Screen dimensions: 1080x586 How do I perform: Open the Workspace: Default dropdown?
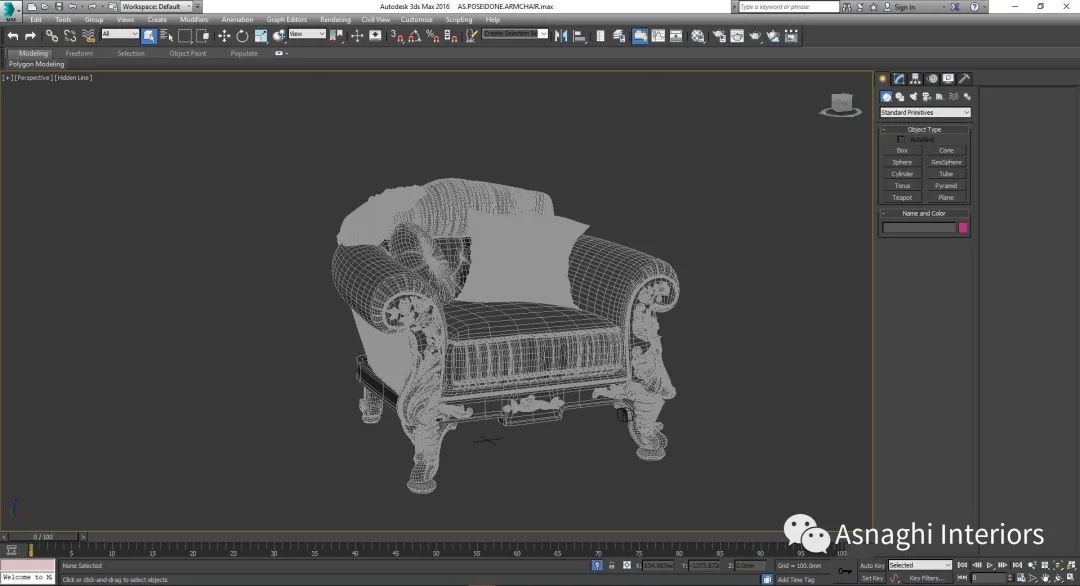point(156,6)
